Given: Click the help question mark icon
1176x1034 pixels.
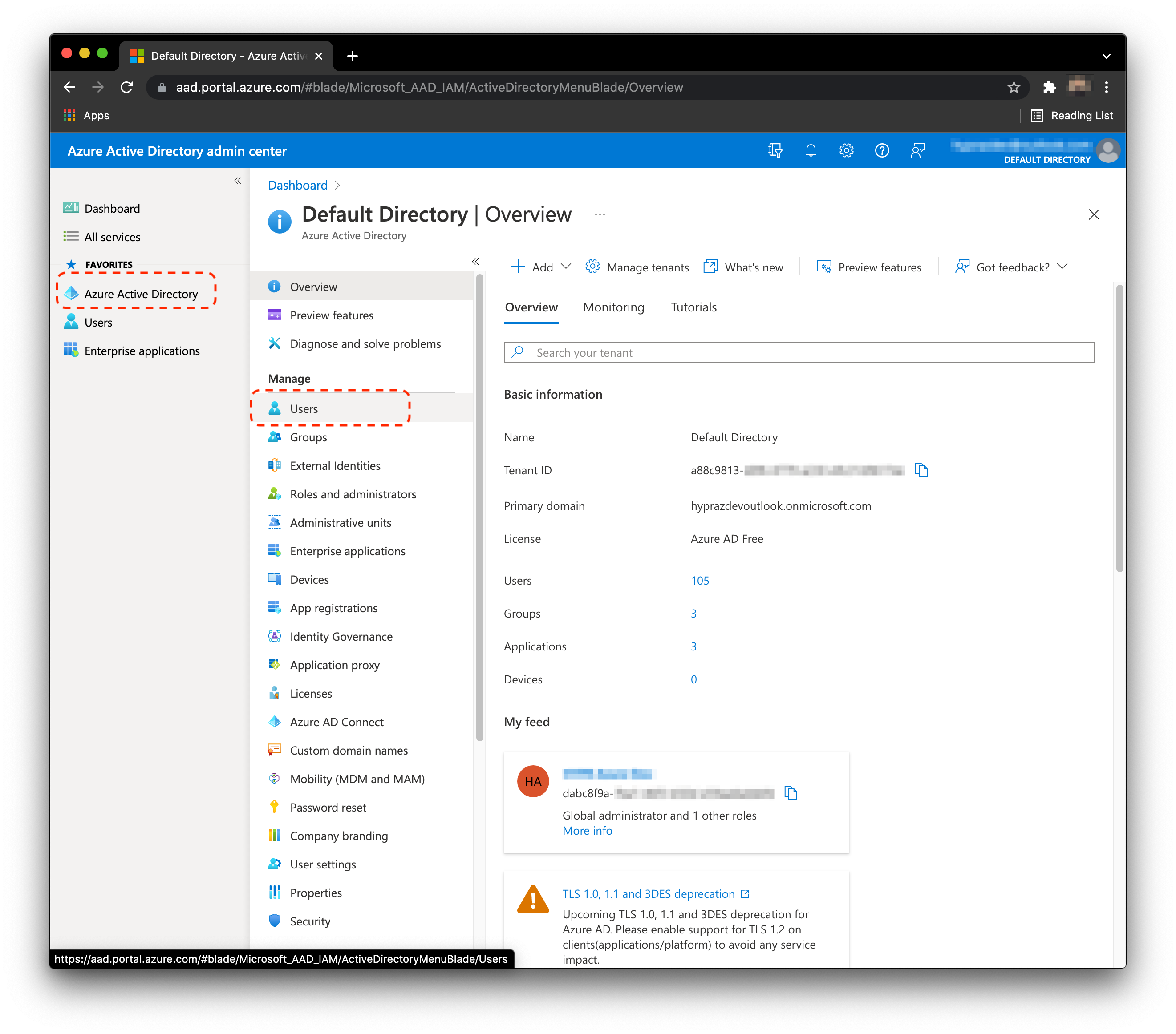Looking at the screenshot, I should coord(881,151).
